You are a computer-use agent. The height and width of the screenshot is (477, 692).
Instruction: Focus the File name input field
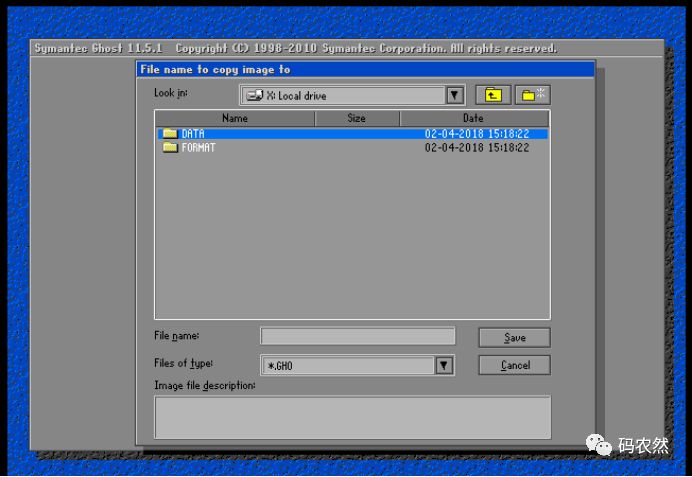click(357, 336)
